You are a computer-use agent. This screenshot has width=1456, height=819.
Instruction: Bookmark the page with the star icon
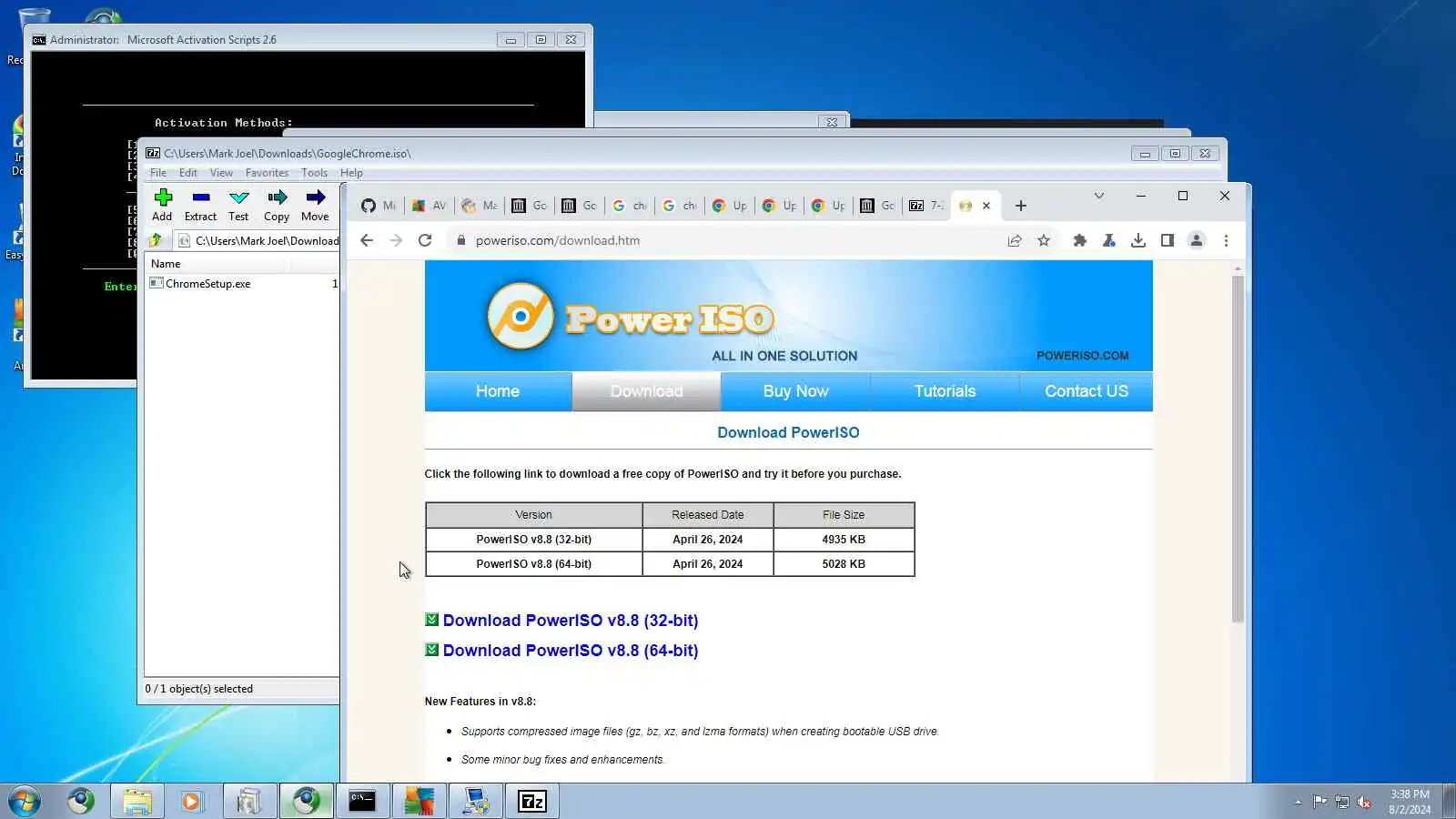[1044, 240]
